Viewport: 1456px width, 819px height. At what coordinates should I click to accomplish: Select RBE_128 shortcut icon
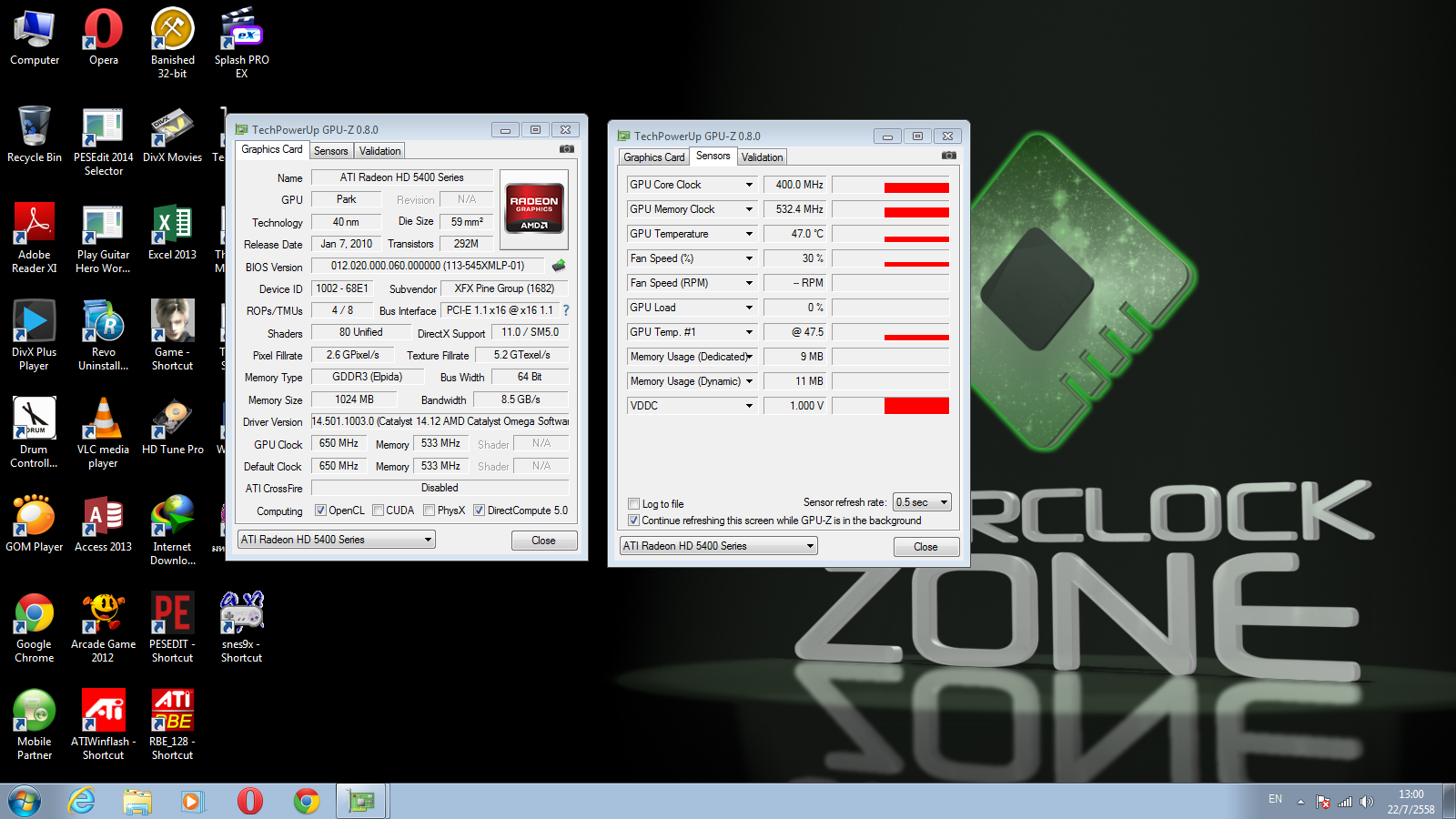click(x=173, y=725)
